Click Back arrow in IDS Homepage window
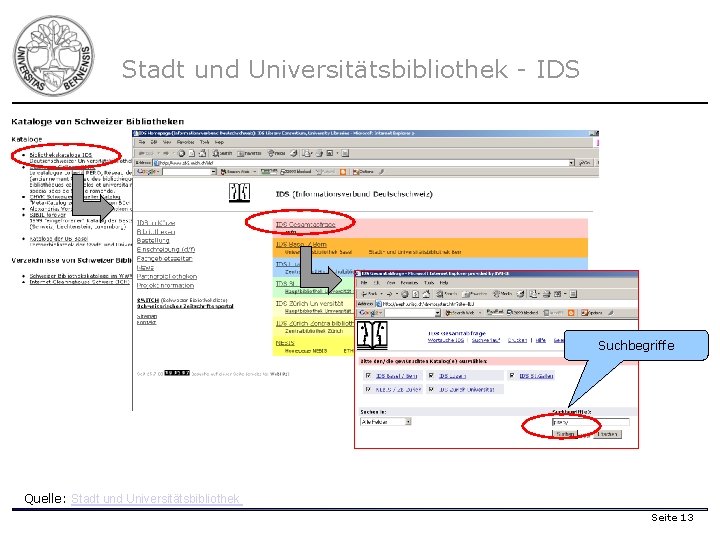This screenshot has width=720, height=540. point(147,153)
